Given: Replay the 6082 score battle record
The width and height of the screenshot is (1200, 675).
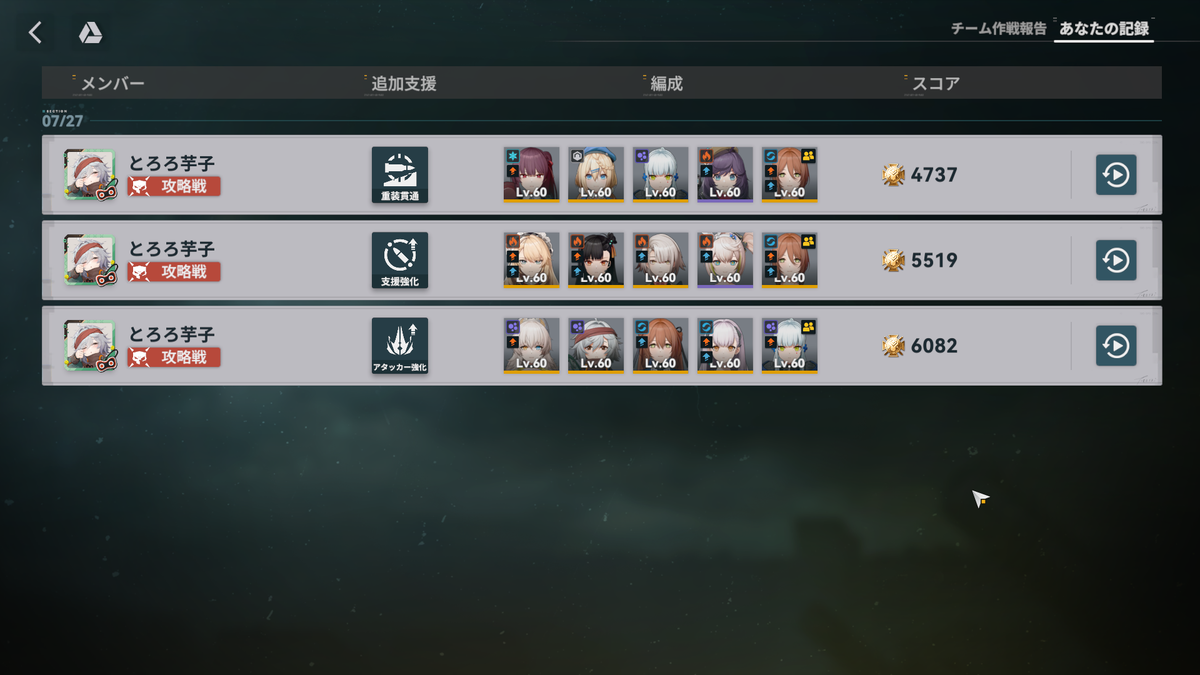Looking at the screenshot, I should pos(1116,346).
